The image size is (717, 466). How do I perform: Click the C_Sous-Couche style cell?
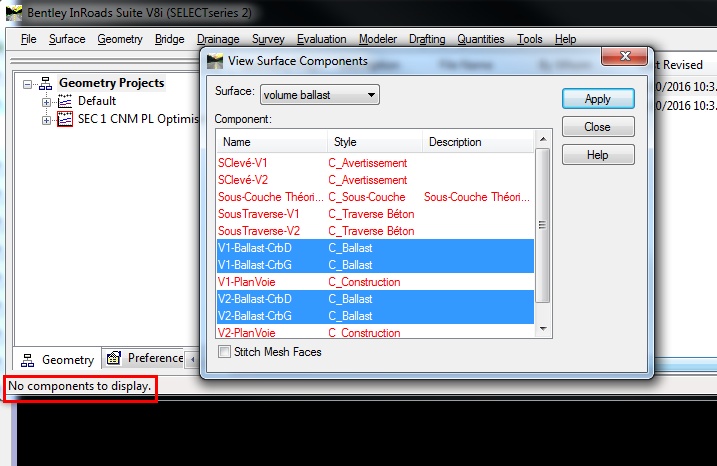click(367, 197)
